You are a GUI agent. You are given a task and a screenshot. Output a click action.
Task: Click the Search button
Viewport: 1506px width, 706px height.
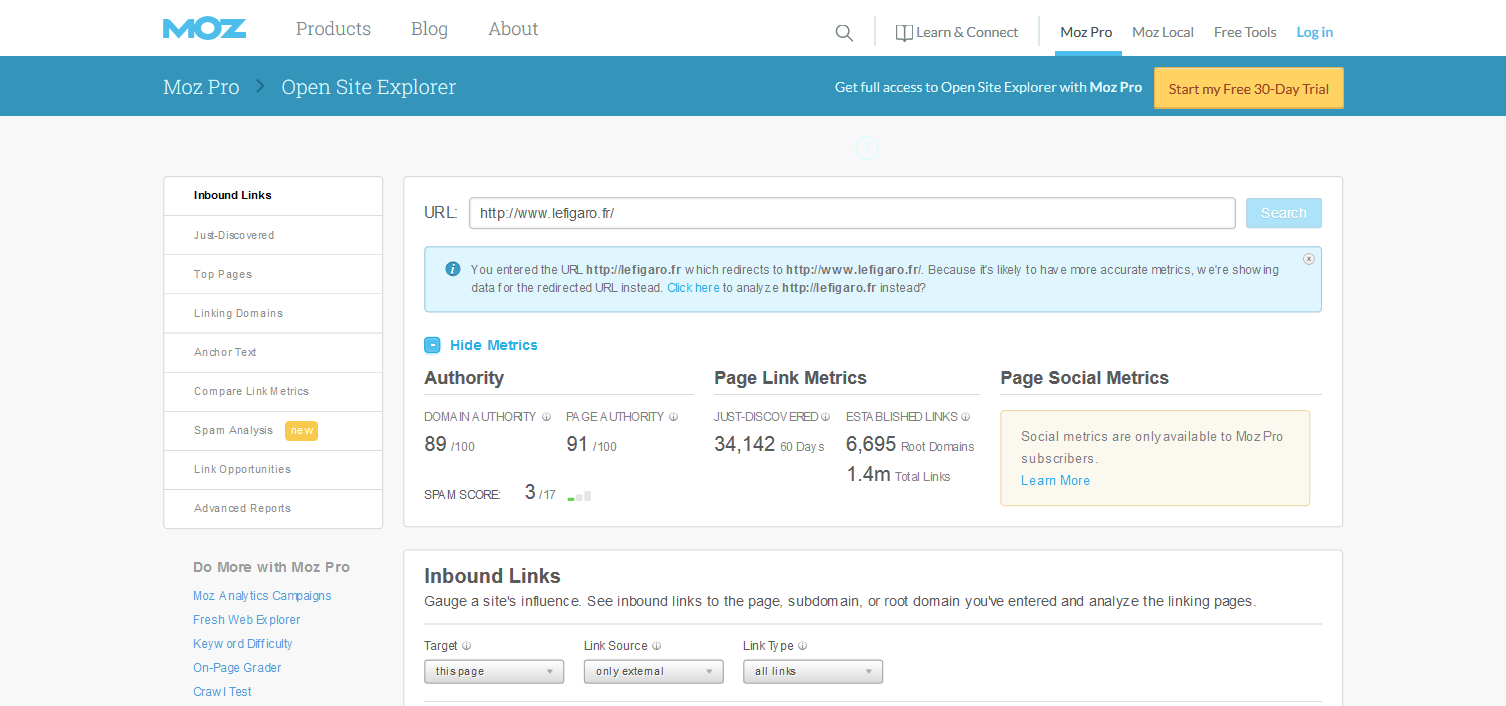click(1284, 213)
